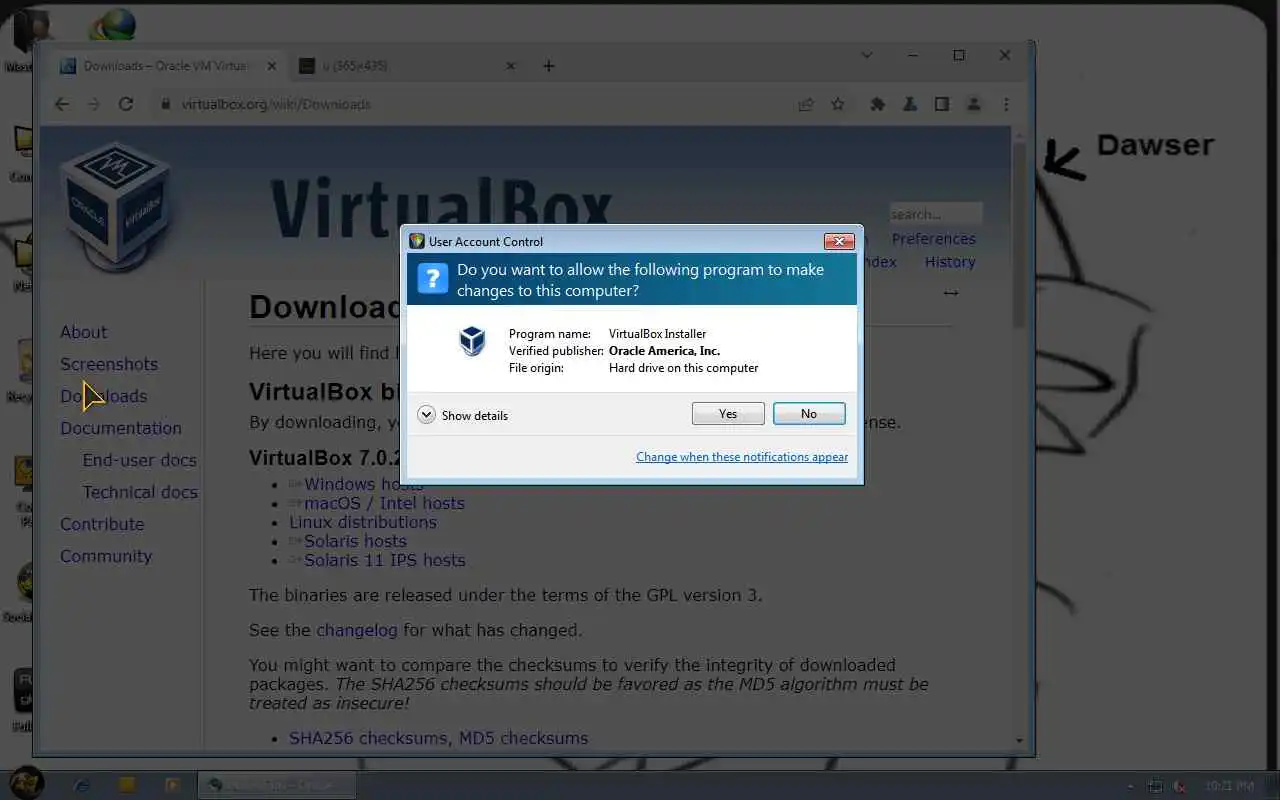1280x800 pixels.
Task: Click the Solaris 11 IPS hosts link
Action: coord(385,560)
